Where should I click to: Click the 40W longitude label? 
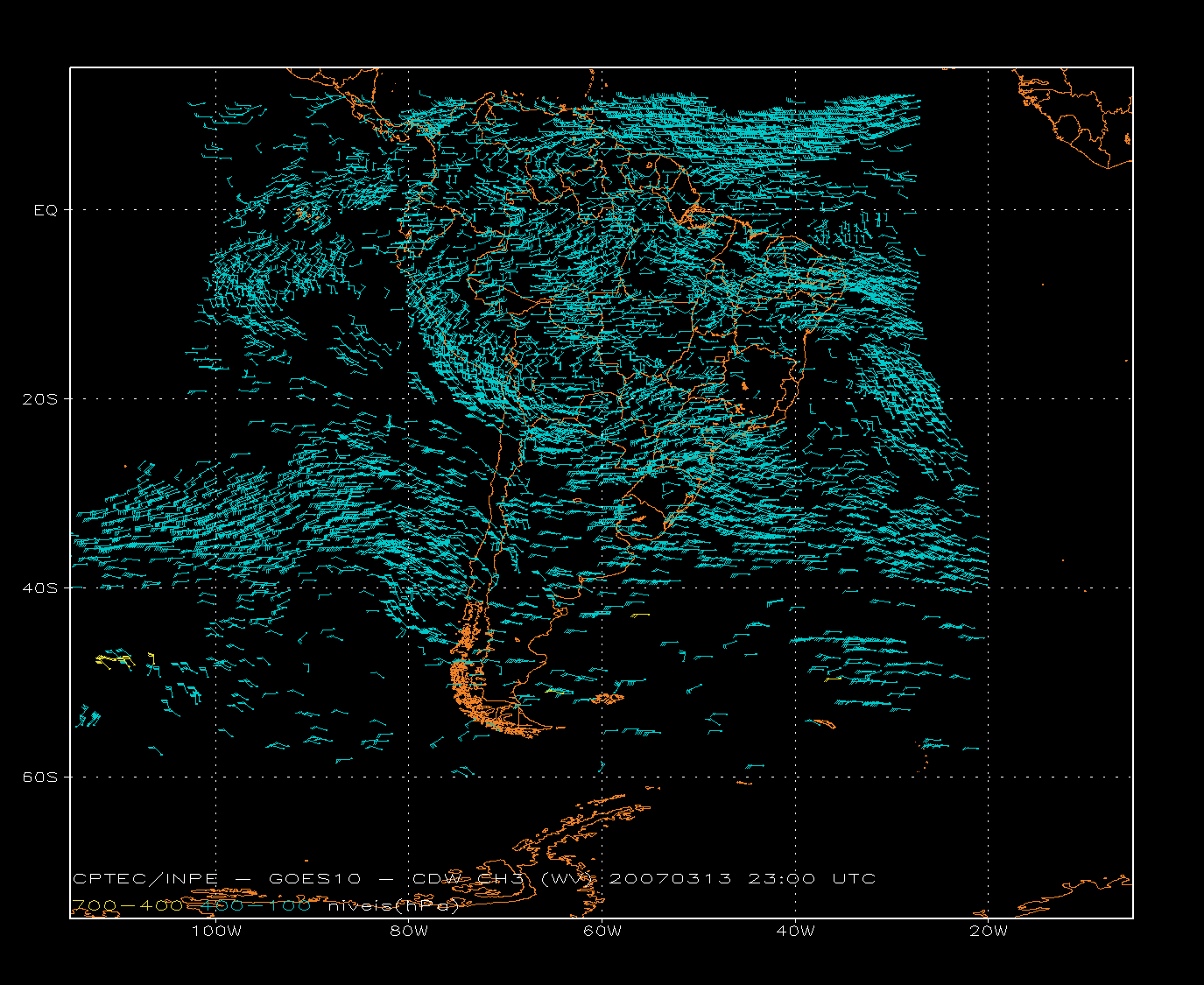point(795,931)
